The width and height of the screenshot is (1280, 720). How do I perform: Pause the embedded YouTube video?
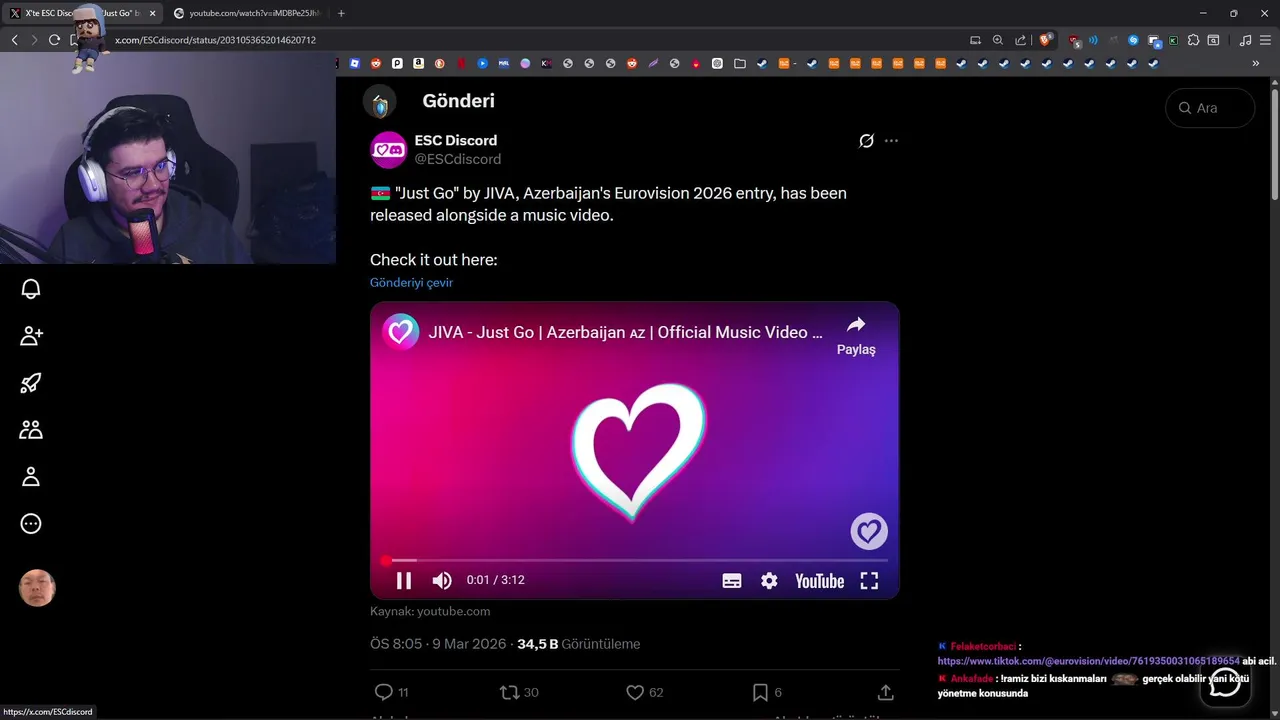[404, 580]
